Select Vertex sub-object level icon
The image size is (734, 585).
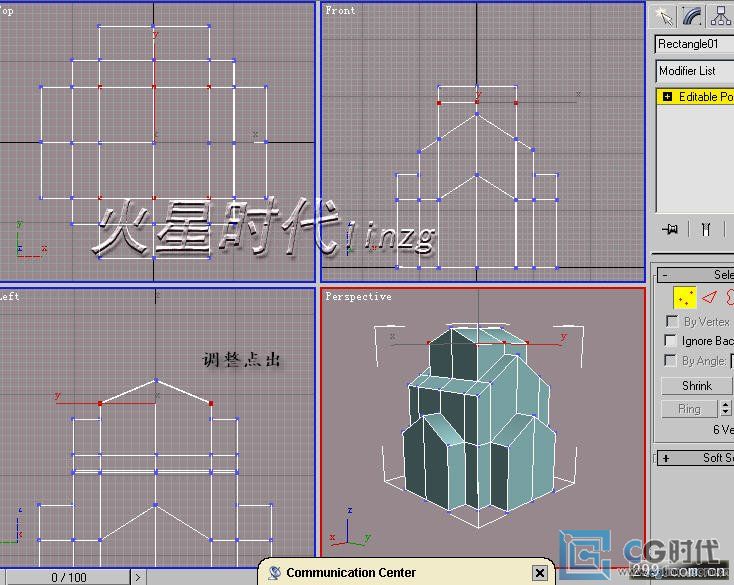click(684, 298)
